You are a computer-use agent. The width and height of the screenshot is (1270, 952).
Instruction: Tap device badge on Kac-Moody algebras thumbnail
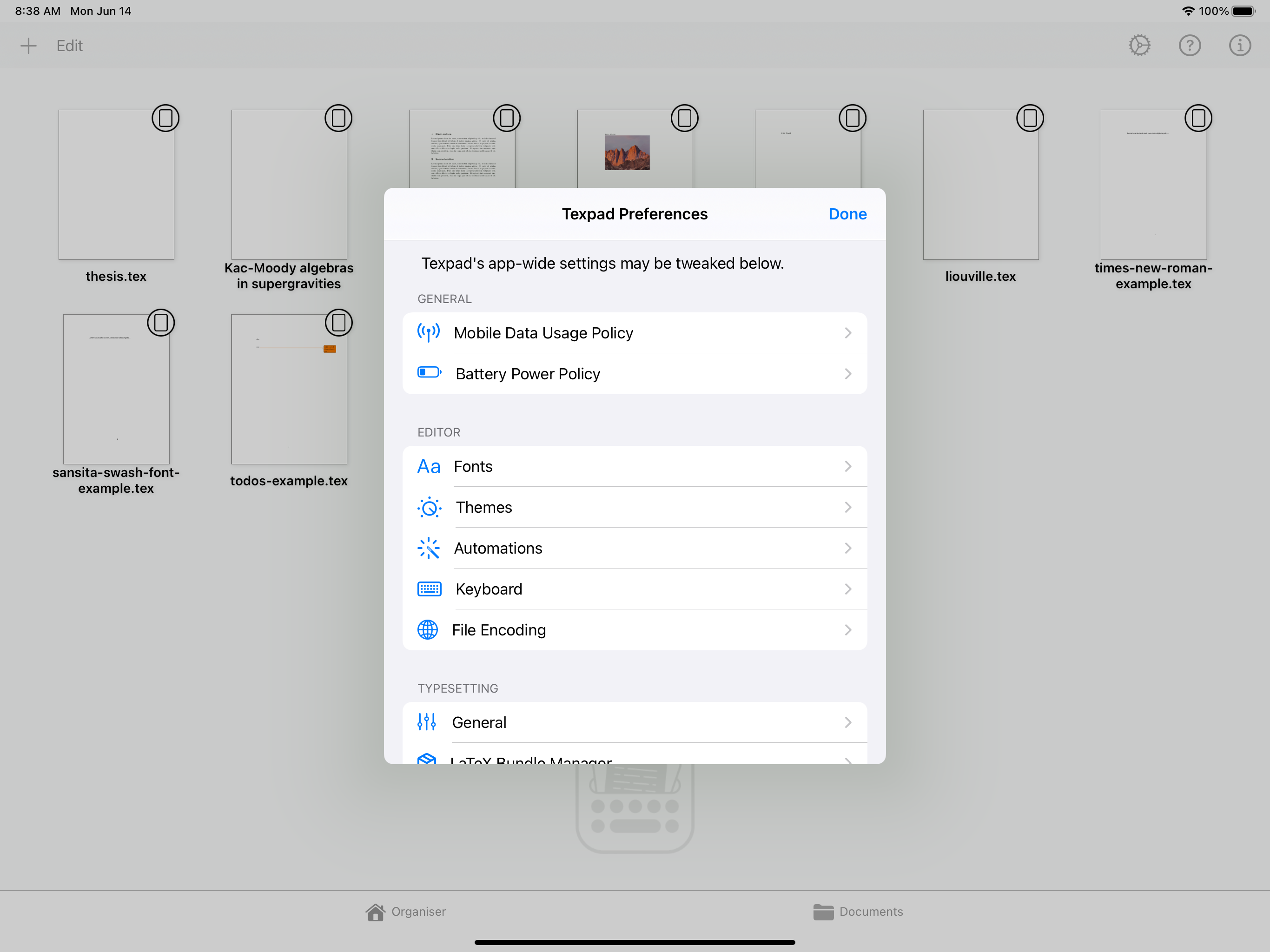[x=339, y=118]
